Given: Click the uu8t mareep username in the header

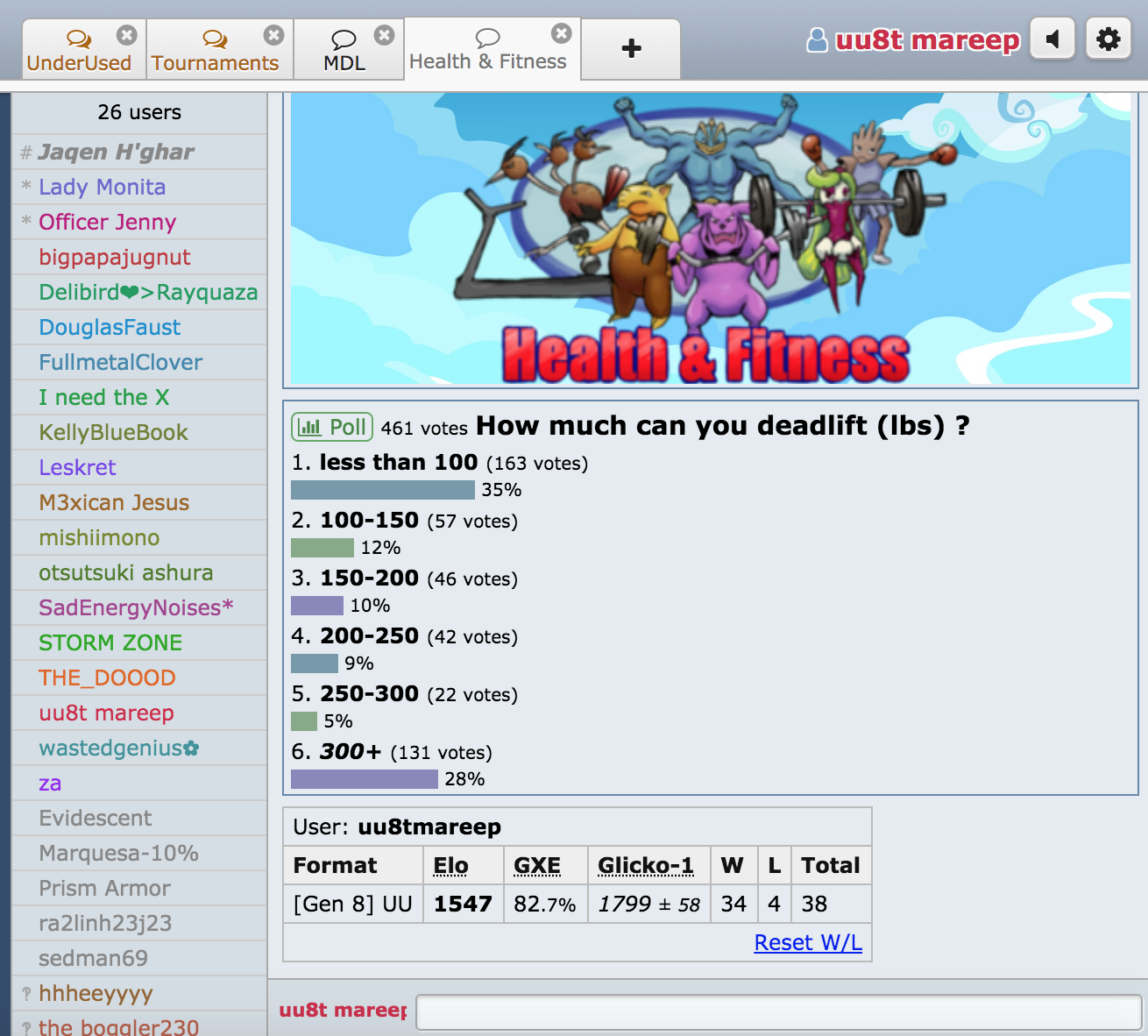Looking at the screenshot, I should [x=927, y=40].
